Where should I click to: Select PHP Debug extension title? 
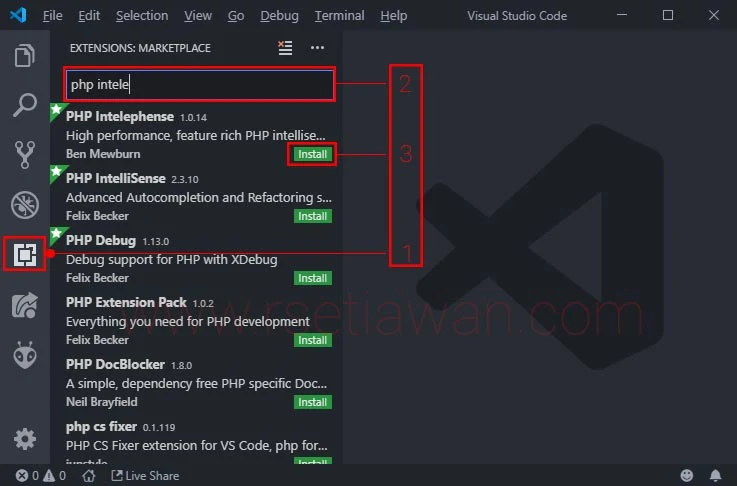[x=101, y=241]
